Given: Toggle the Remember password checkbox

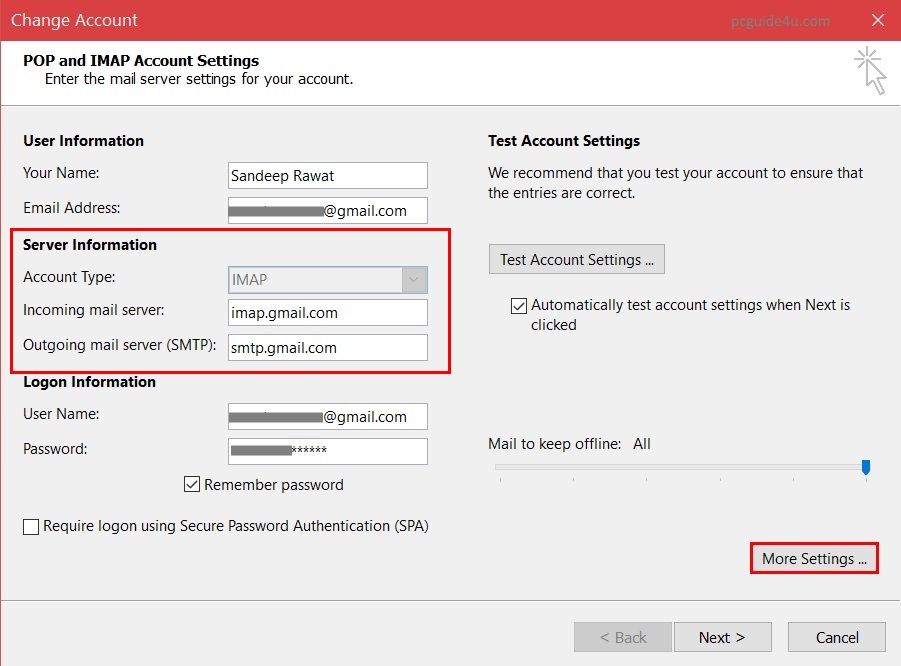Looking at the screenshot, I should pos(193,485).
